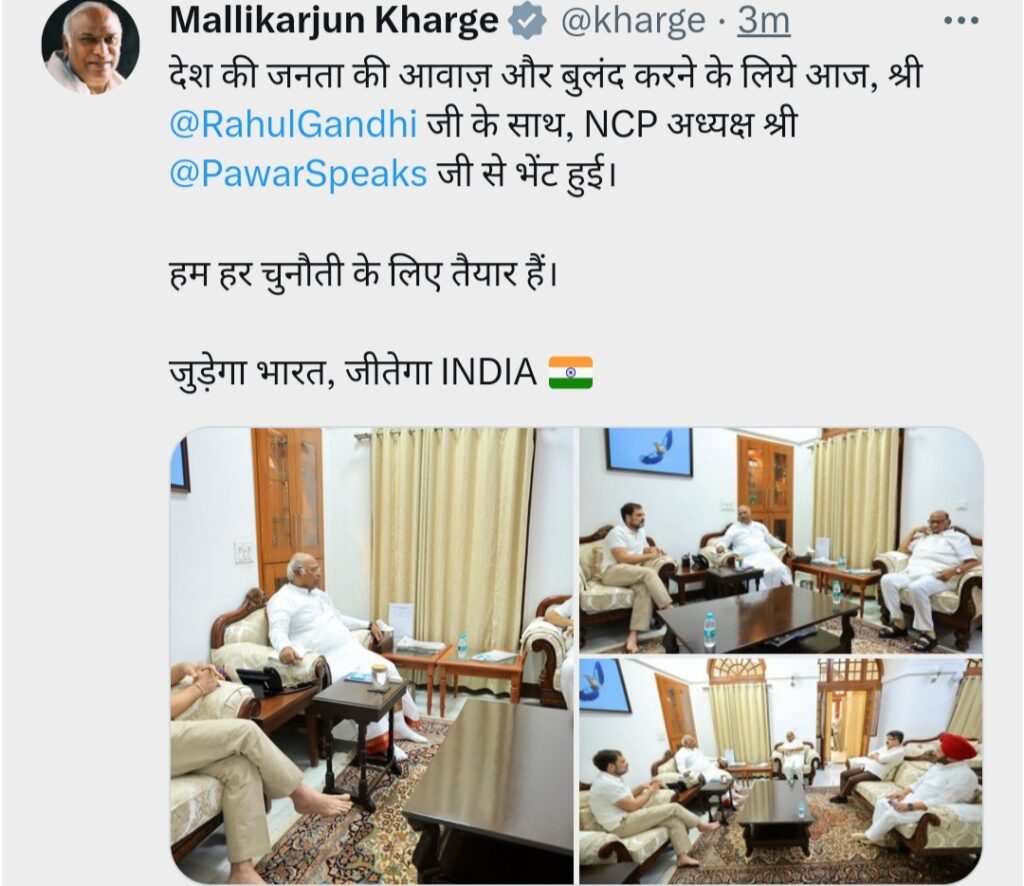
Task: Open Mallikarjun Kharge's profile avatar
Action: (91, 46)
